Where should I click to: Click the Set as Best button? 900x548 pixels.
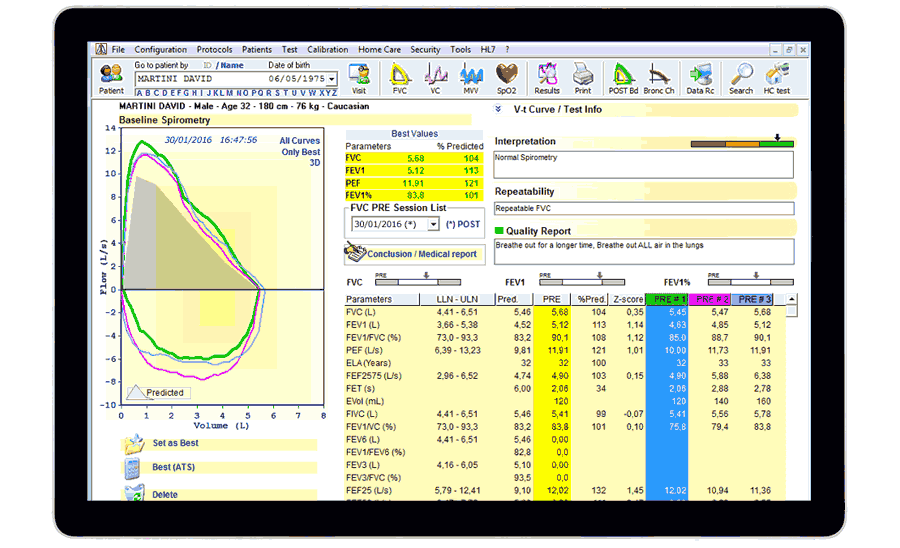[175, 443]
